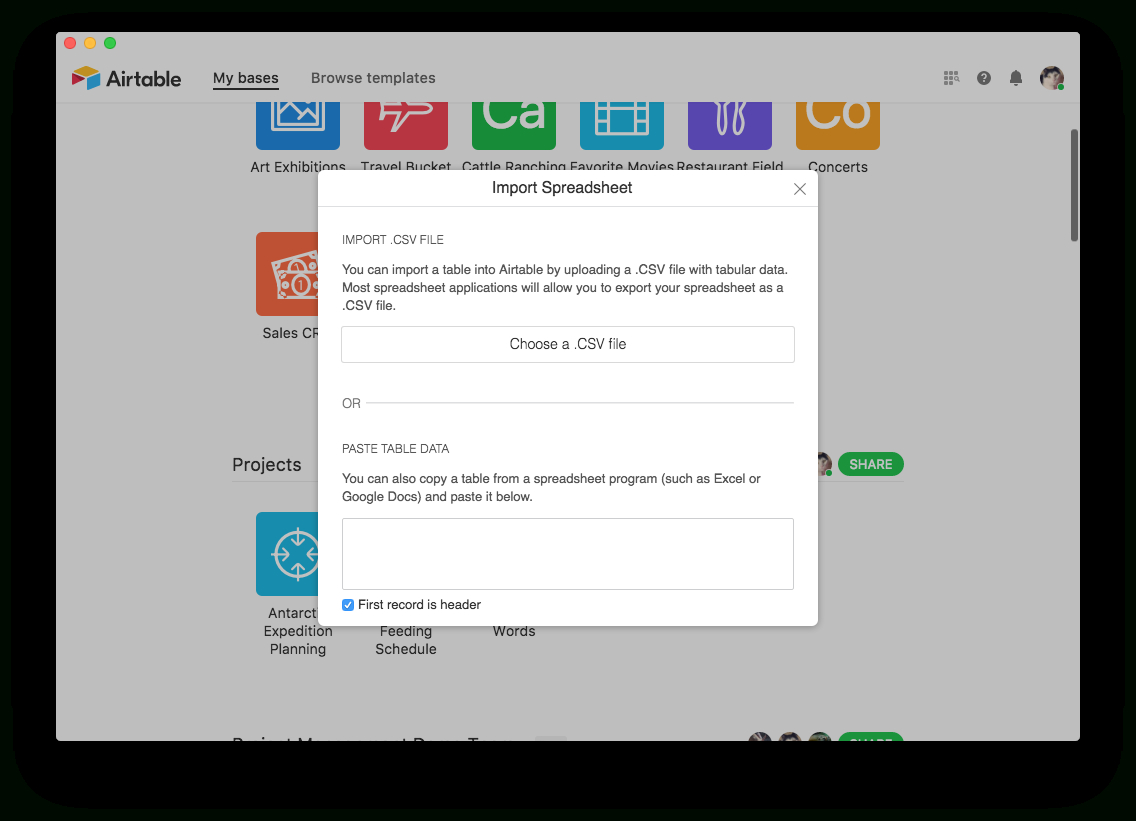Open the Cattle Ranching base icon
This screenshot has height=821, width=1136.
tap(514, 125)
